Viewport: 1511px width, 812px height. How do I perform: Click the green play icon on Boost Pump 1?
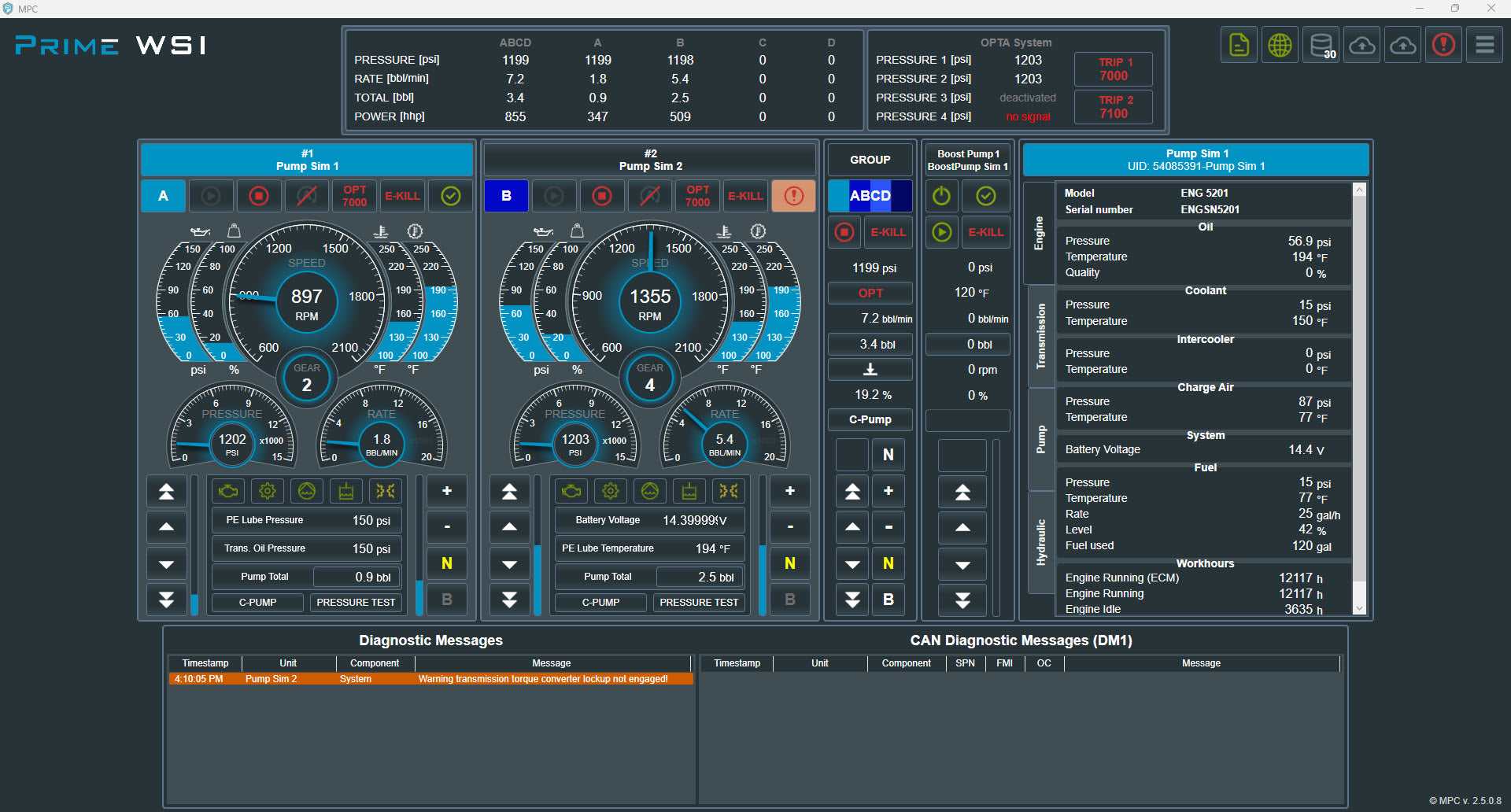942,232
